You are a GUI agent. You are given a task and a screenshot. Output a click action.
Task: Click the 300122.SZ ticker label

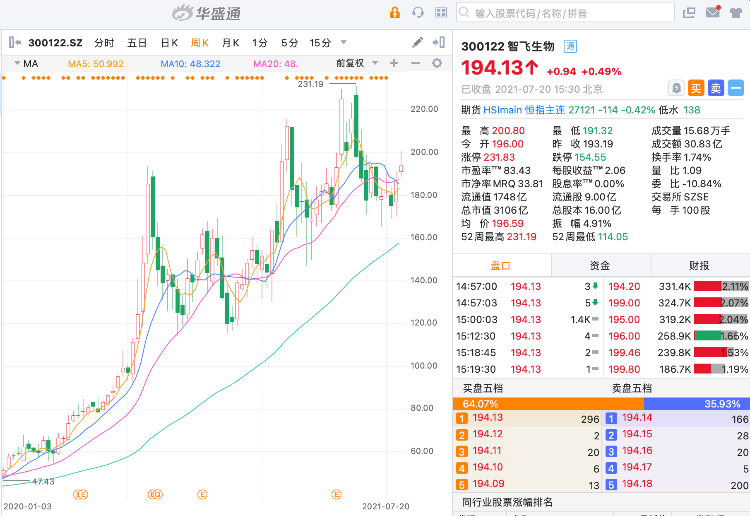click(55, 43)
